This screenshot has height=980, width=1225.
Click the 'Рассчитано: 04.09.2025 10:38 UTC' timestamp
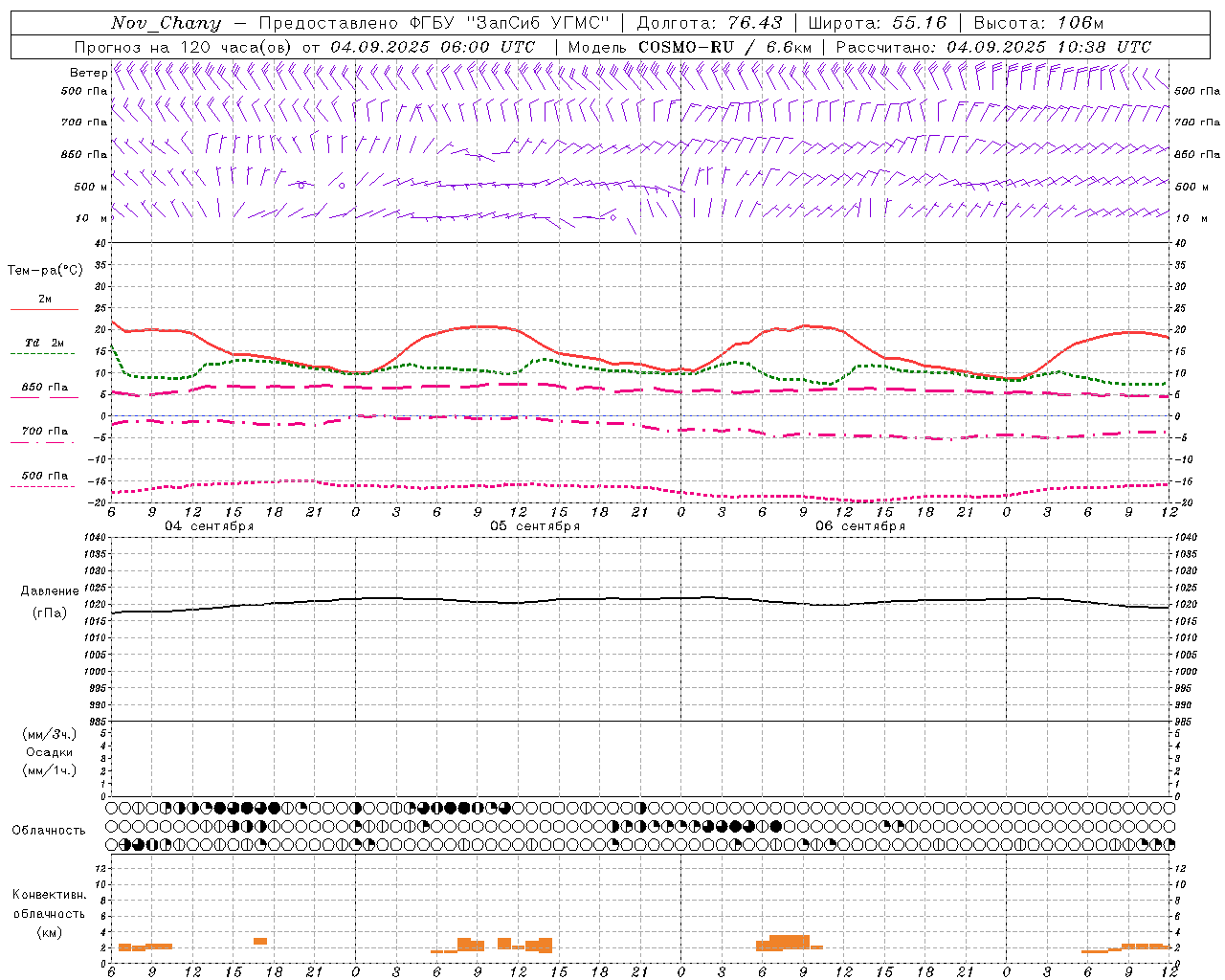pyautogui.click(x=993, y=47)
